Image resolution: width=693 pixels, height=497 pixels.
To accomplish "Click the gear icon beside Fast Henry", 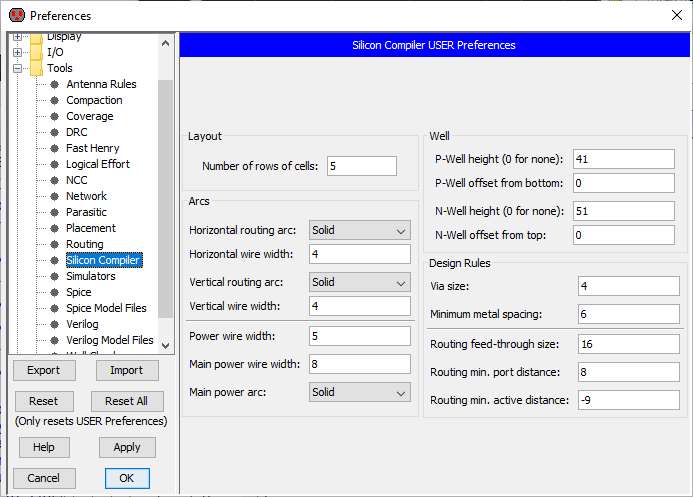I will tap(54, 148).
